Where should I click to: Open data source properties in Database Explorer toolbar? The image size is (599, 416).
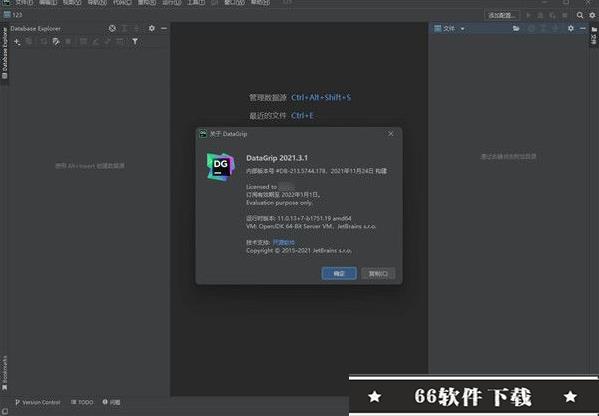(56, 42)
